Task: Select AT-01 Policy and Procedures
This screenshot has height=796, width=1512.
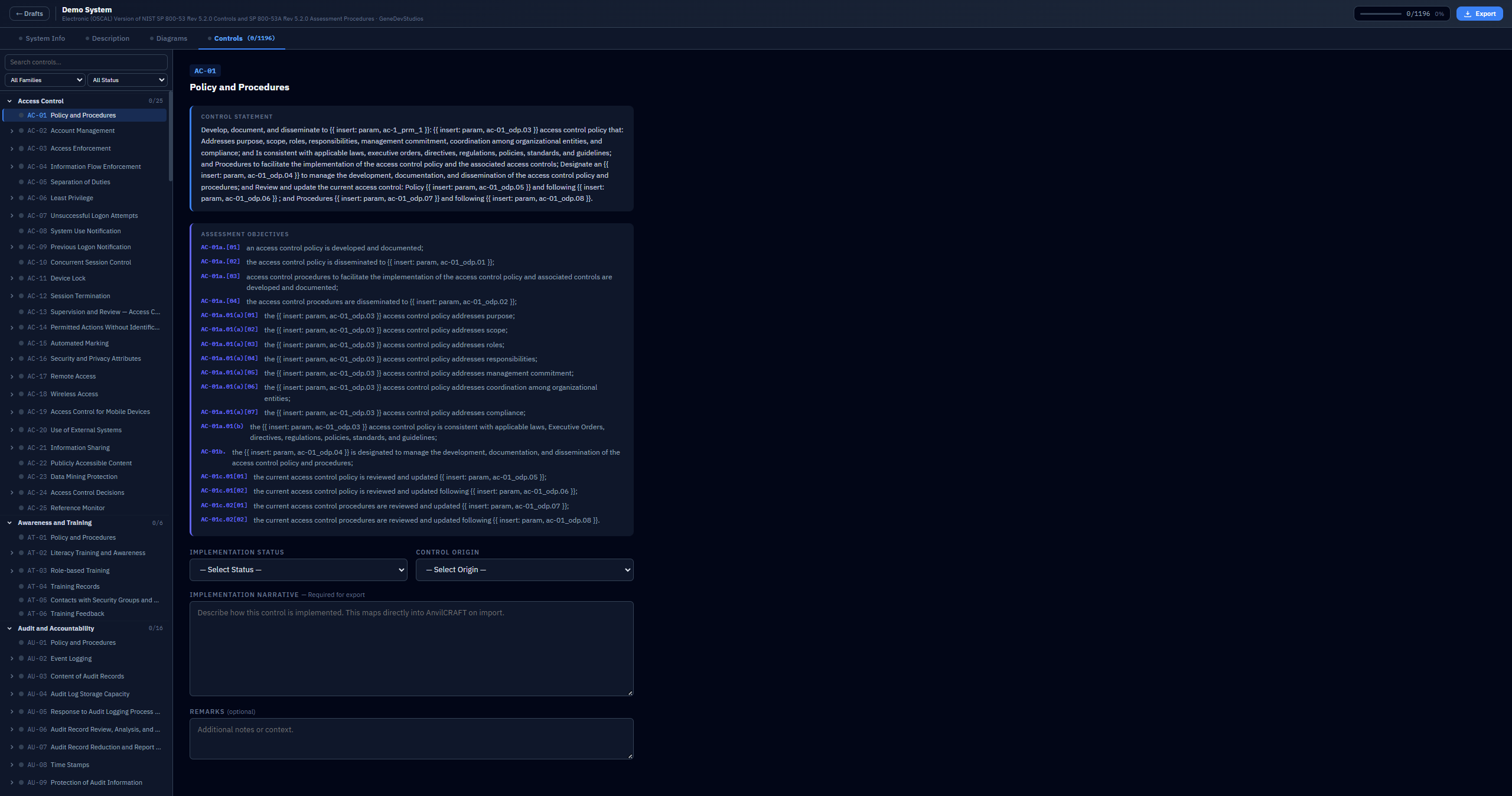Action: (x=85, y=537)
